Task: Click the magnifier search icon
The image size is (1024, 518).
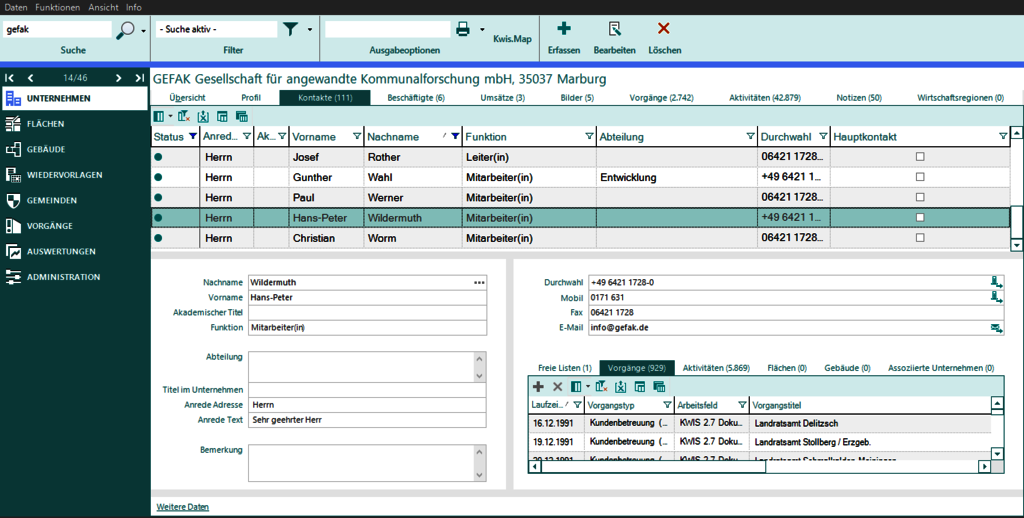Action: click(x=125, y=30)
